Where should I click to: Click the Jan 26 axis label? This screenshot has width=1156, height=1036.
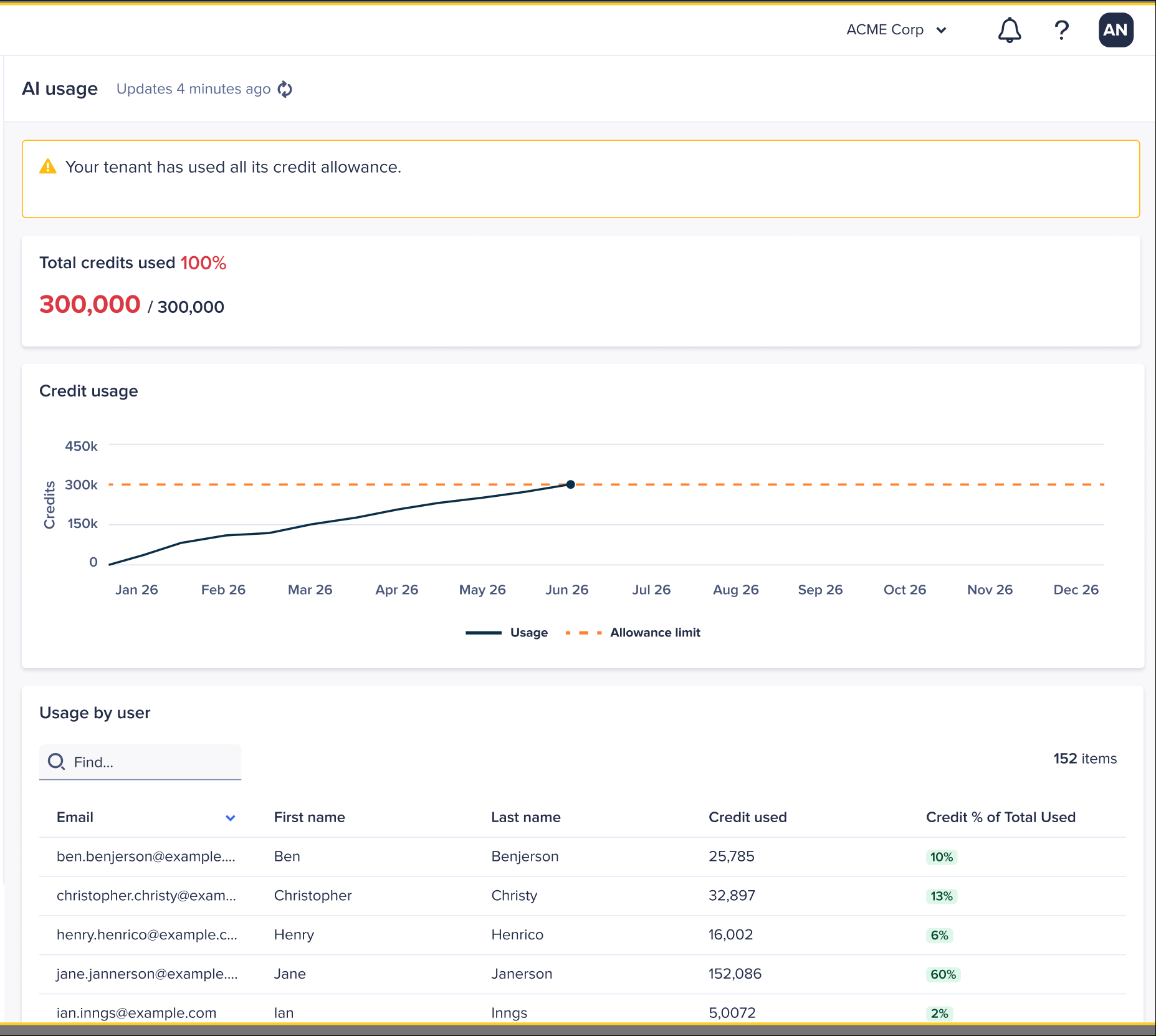click(136, 590)
